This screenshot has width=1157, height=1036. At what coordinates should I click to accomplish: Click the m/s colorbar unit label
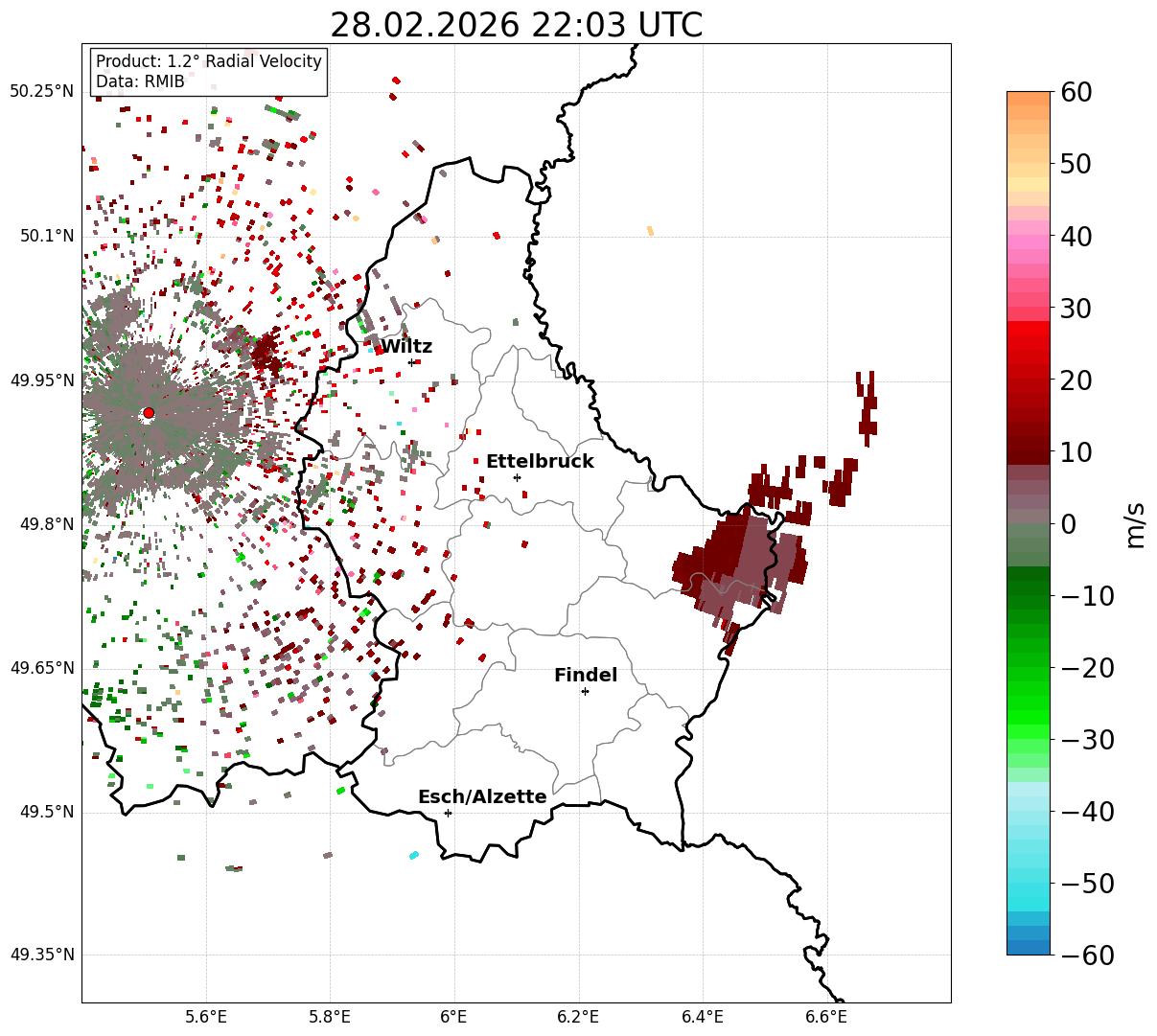pyautogui.click(x=1135, y=523)
